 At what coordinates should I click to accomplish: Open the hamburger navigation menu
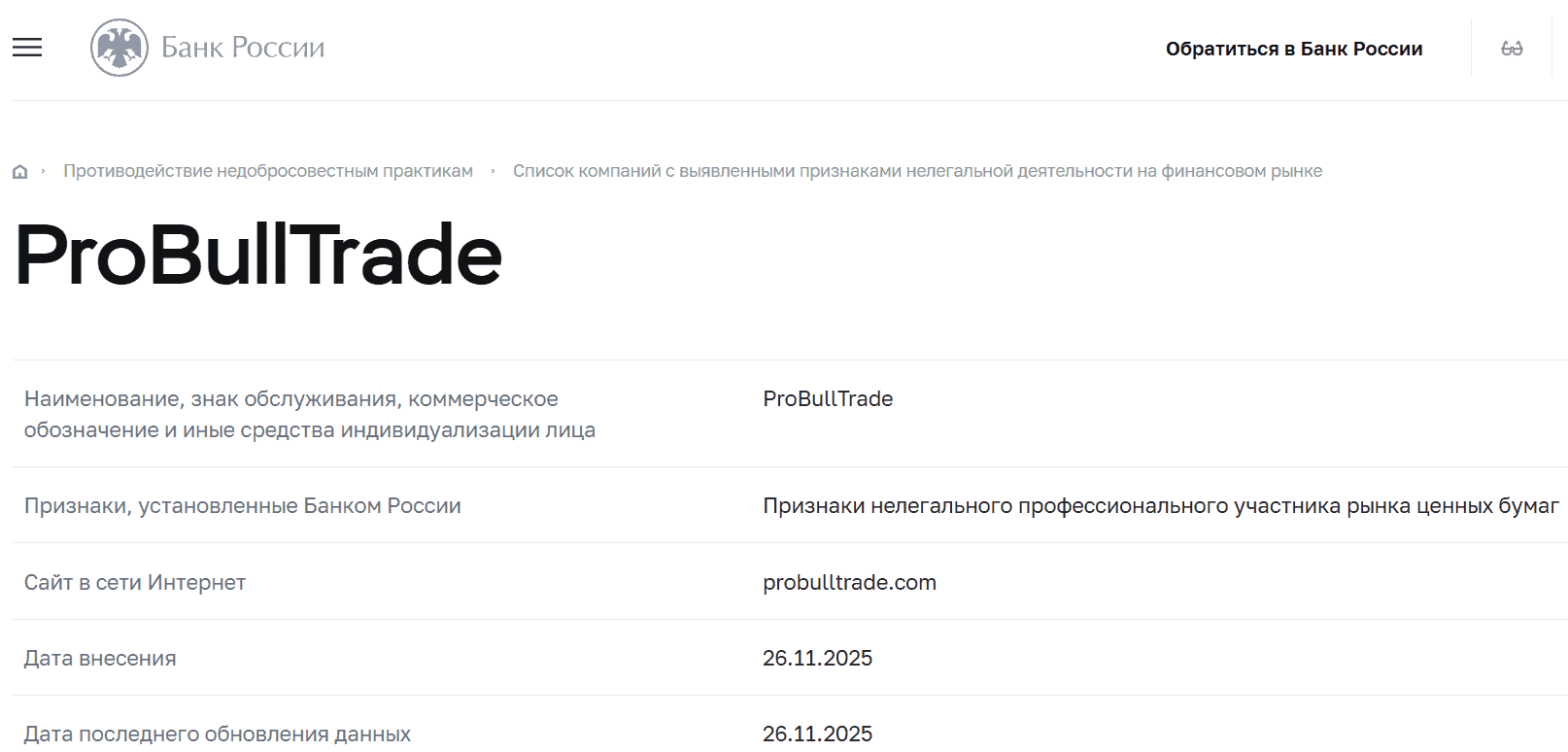26,47
